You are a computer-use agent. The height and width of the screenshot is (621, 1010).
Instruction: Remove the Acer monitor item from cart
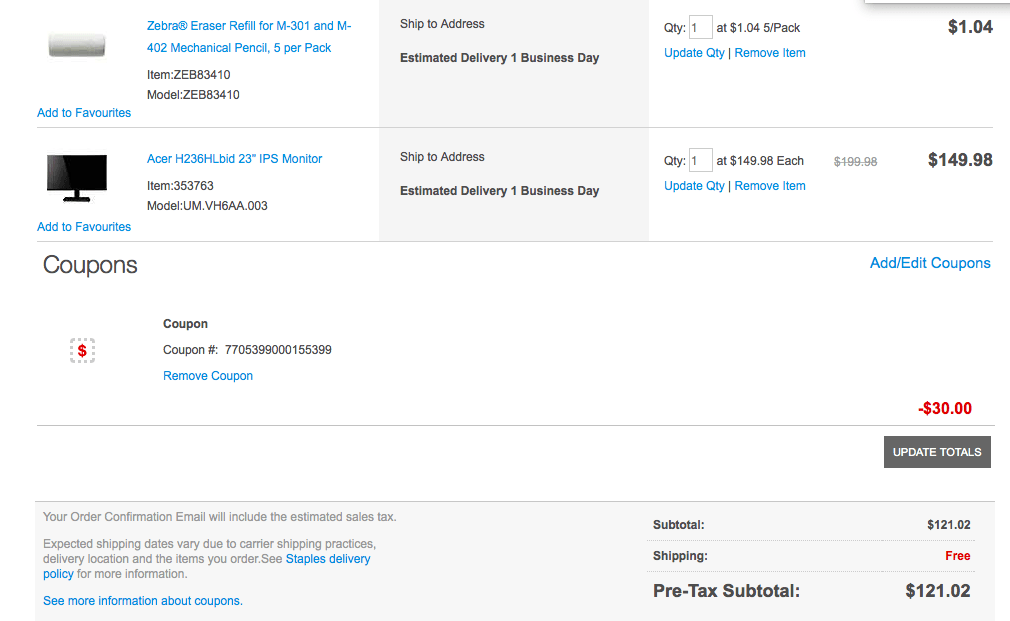coord(769,186)
